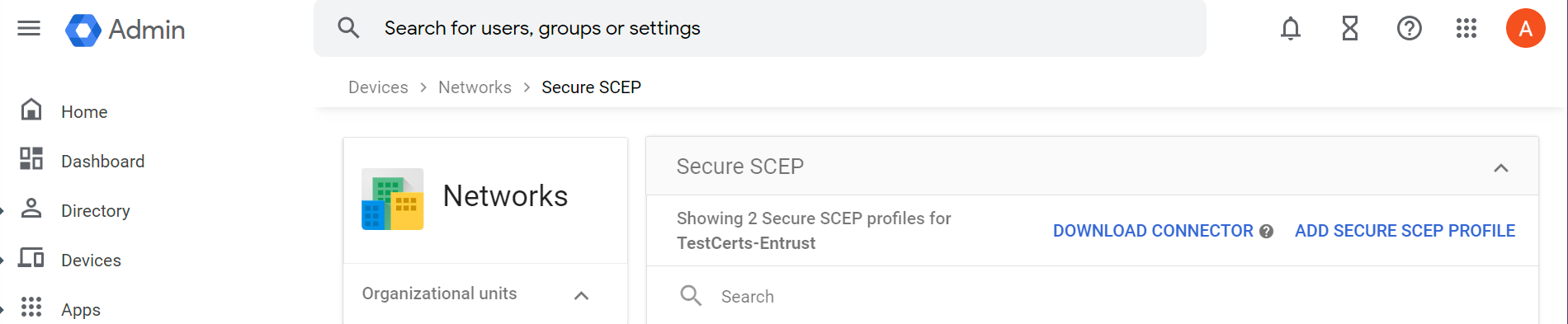Expand the Directory sidebar item
Viewport: 1568px width, 324px height.
pos(2,211)
